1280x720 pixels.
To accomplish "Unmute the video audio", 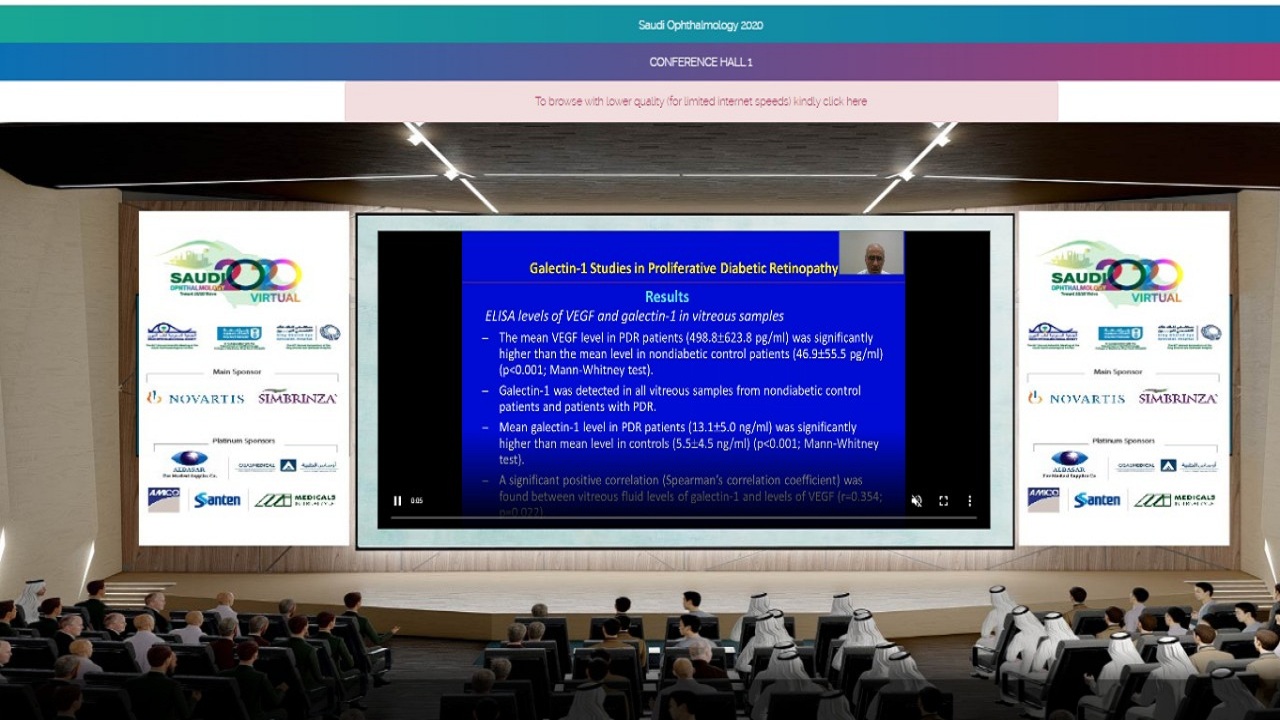I will coord(916,501).
